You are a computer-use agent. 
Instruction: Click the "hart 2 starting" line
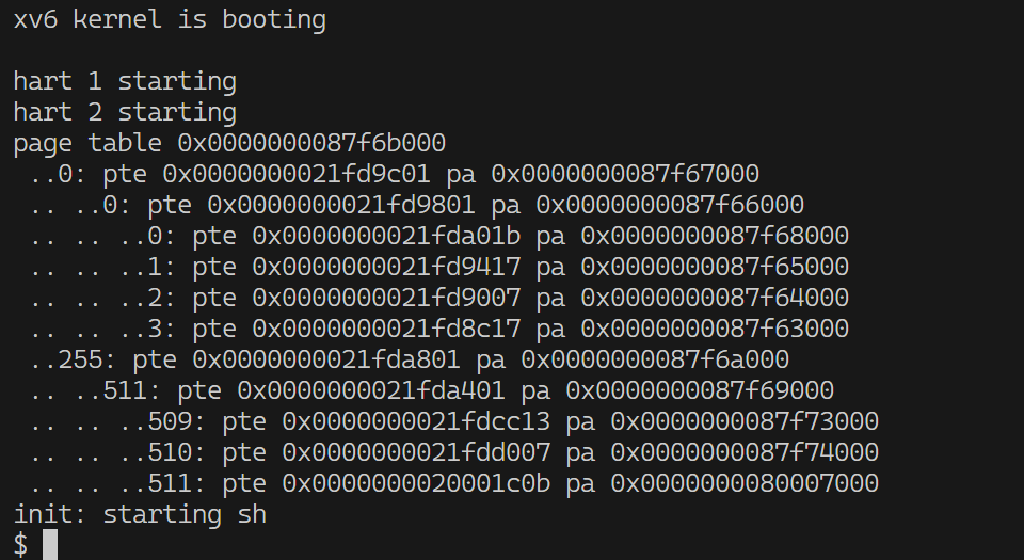tap(125, 112)
